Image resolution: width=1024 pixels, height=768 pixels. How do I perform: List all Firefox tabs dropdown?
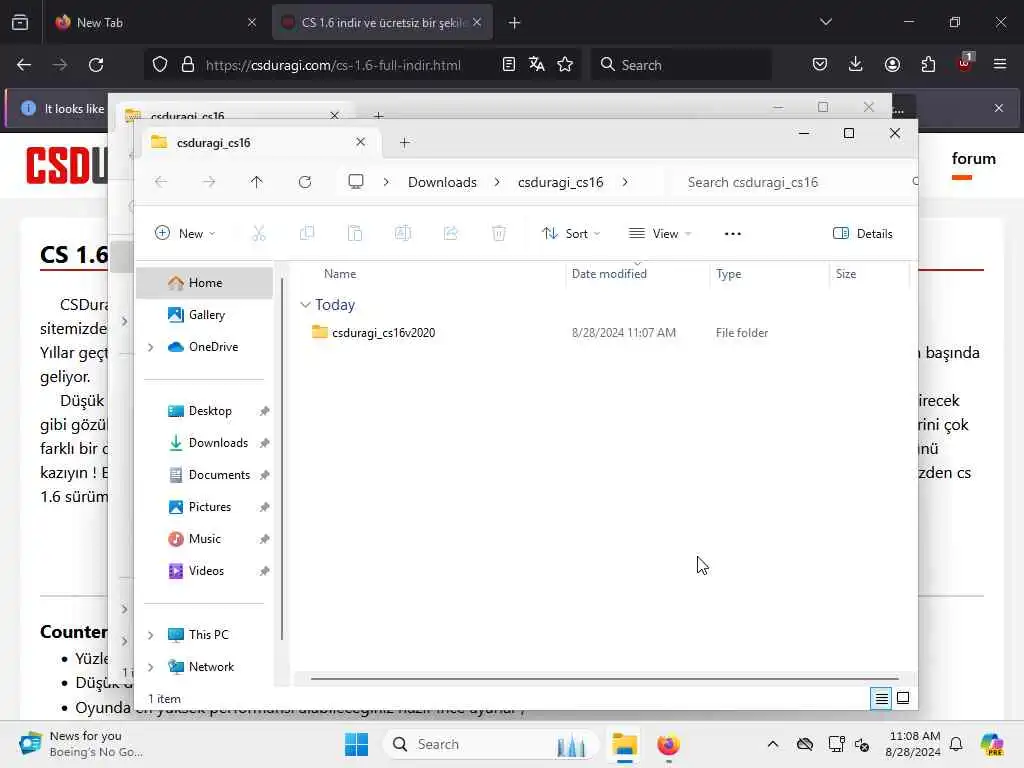point(826,22)
